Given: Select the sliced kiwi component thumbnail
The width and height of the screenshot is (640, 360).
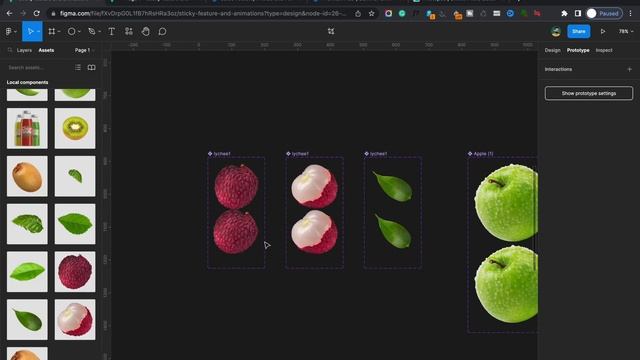Looking at the screenshot, I should tap(75, 128).
